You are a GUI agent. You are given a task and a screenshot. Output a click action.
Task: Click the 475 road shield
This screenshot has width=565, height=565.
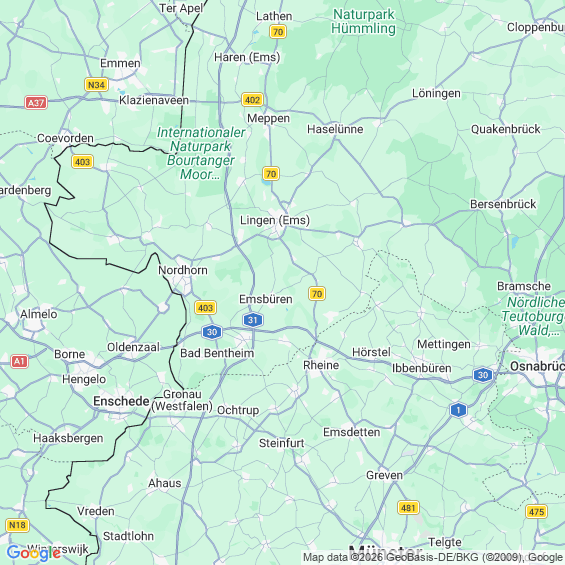click(537, 511)
